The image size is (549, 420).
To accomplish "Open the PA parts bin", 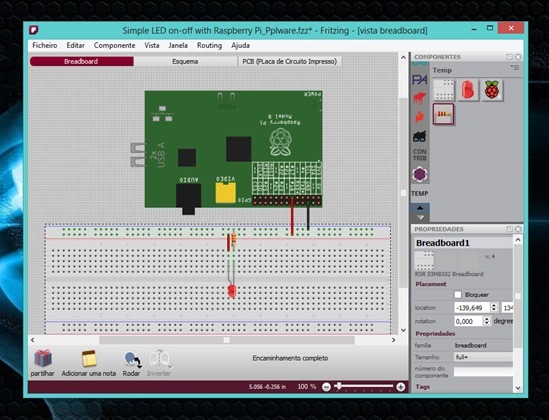I will point(419,80).
